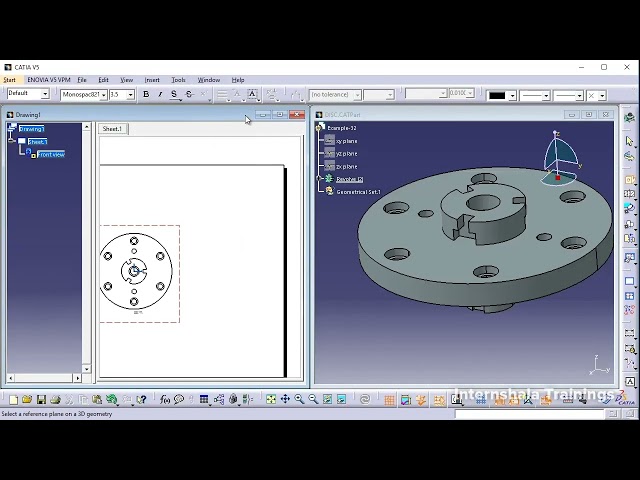Image resolution: width=640 pixels, height=480 pixels.
Task: Open the Start menu
Action: coord(9,80)
